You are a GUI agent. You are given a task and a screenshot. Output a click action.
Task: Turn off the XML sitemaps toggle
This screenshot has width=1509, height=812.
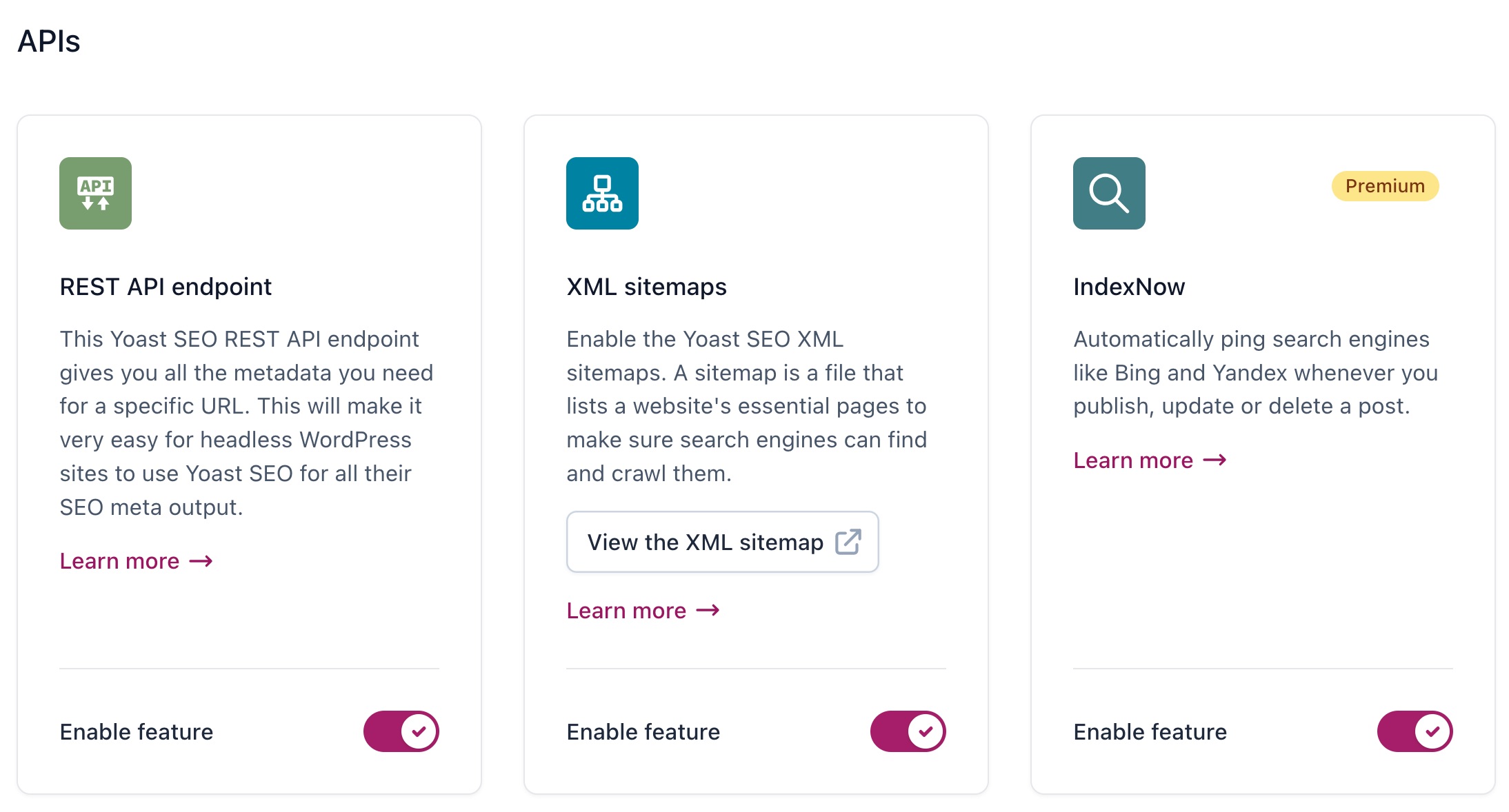coord(908,731)
